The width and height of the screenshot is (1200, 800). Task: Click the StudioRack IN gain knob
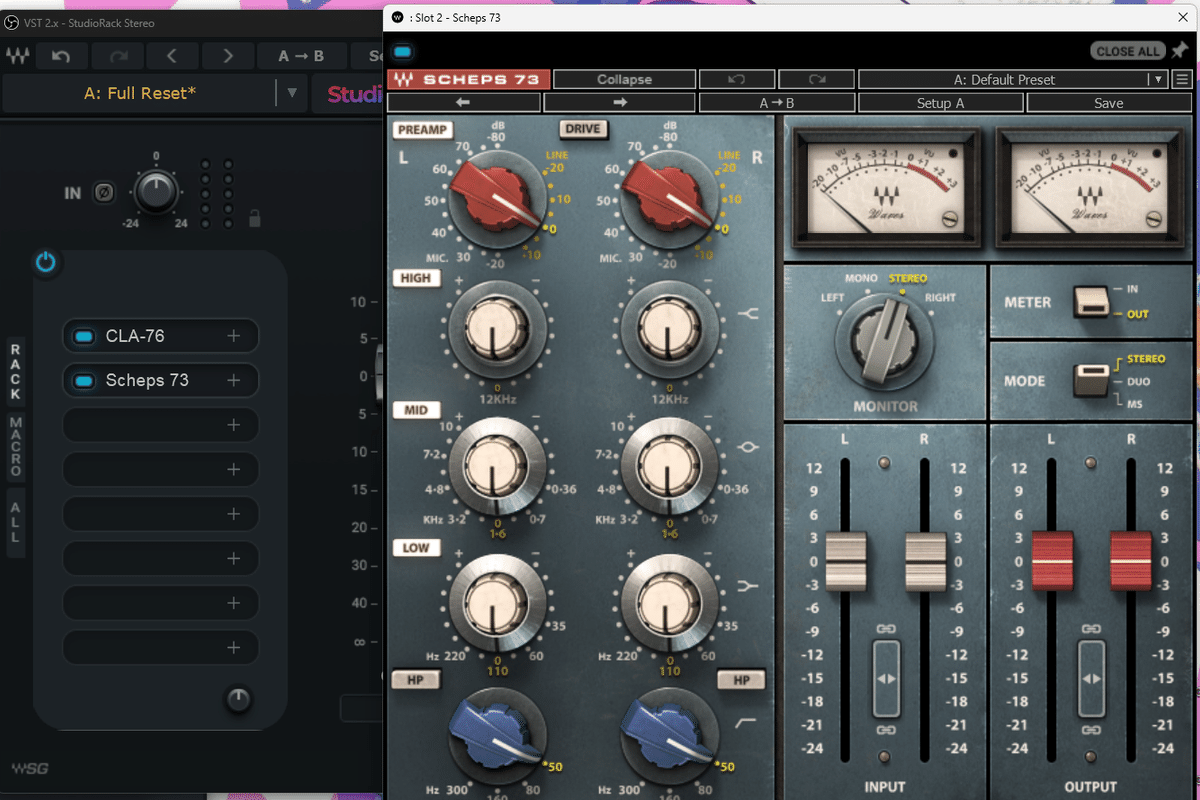157,191
